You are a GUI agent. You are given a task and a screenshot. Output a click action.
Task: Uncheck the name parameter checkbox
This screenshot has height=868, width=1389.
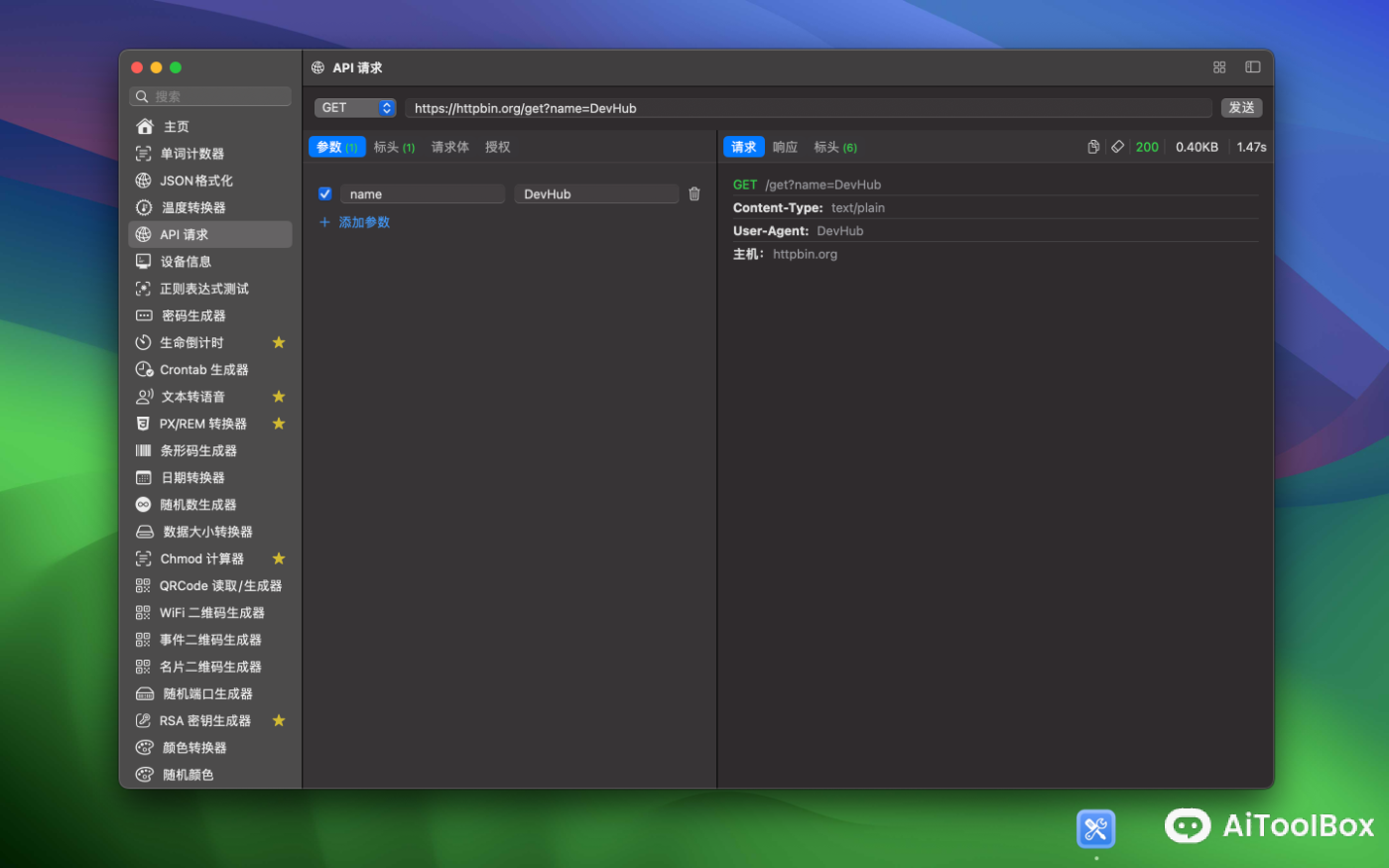324,193
